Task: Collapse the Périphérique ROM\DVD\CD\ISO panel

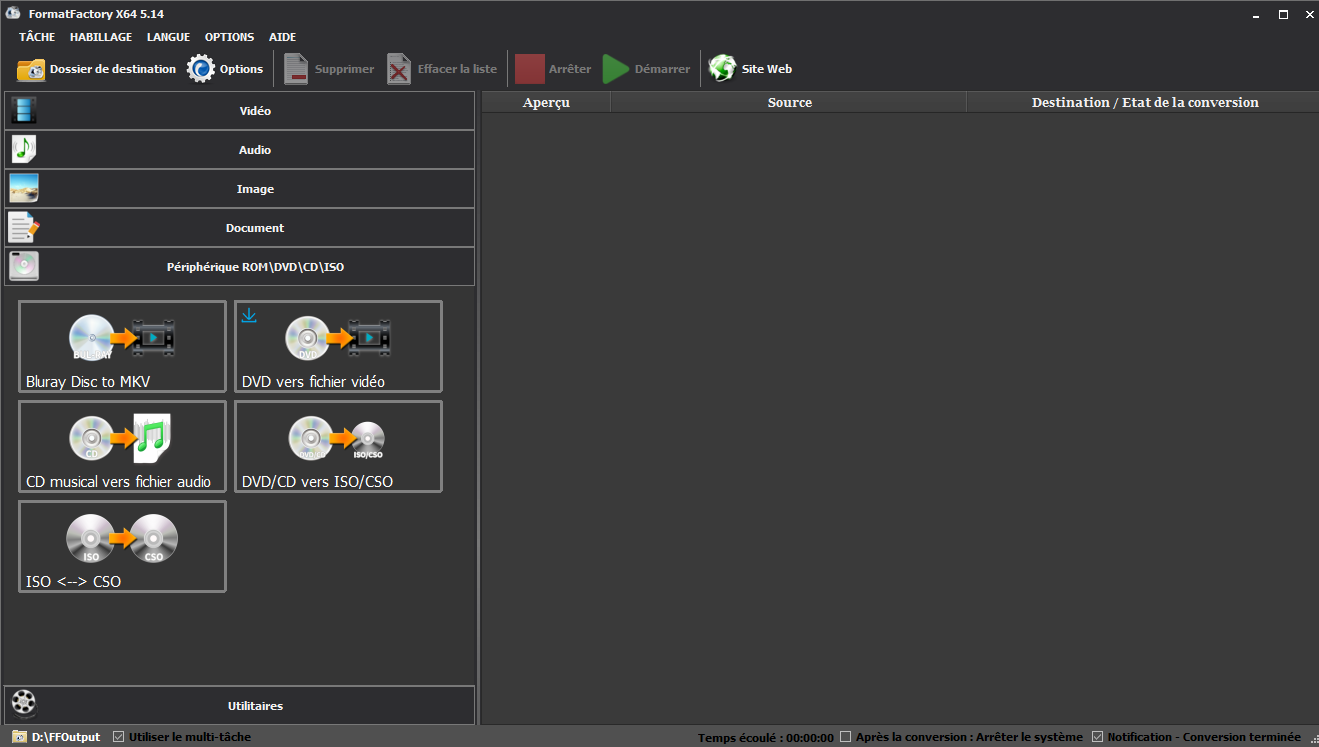Action: click(x=240, y=267)
